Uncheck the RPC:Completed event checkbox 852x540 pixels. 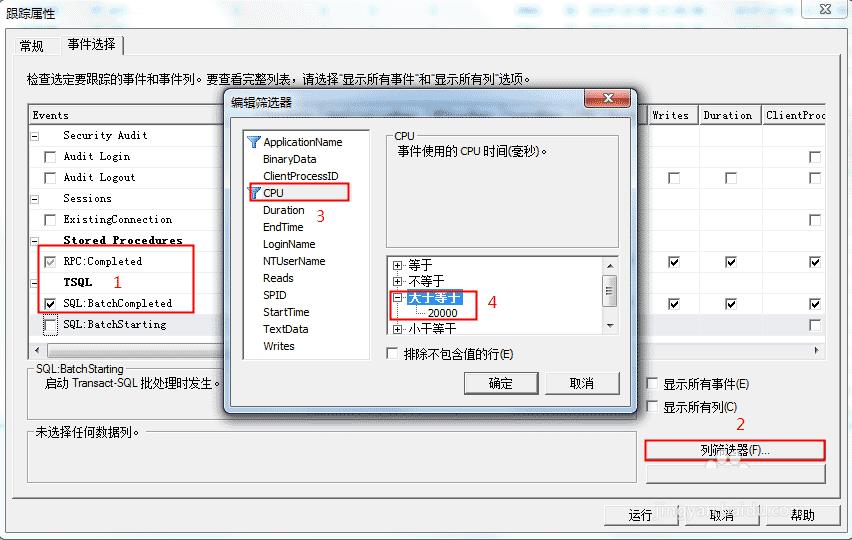click(x=50, y=262)
